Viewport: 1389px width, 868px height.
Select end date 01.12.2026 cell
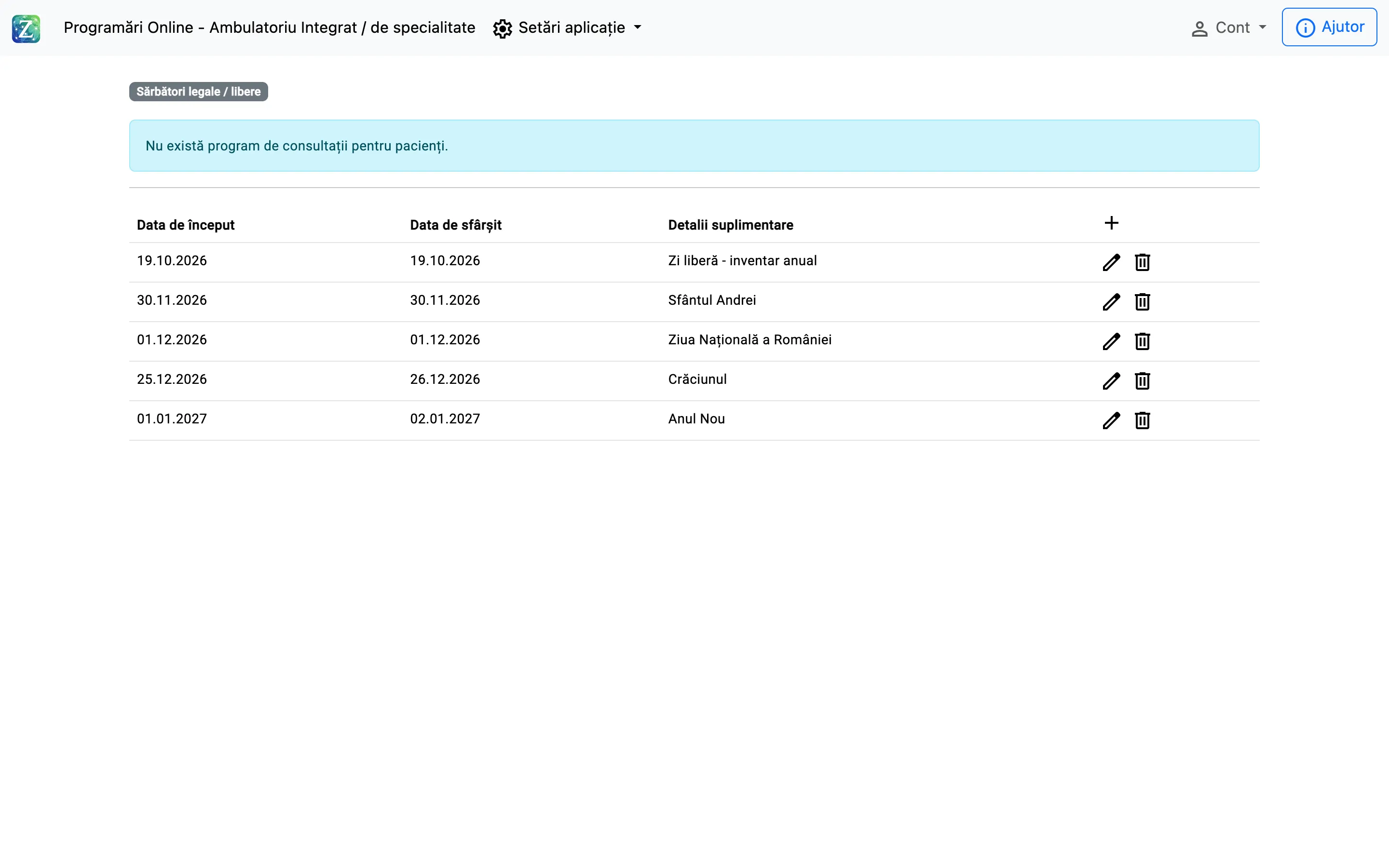tap(445, 340)
